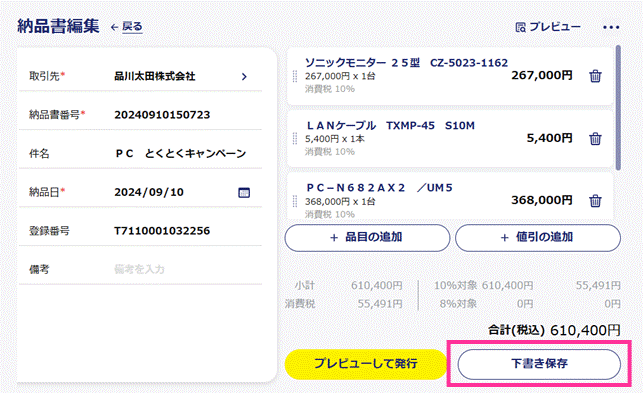Save as draft with 下書き保存
Screen dimensions: 643x393
(539, 364)
